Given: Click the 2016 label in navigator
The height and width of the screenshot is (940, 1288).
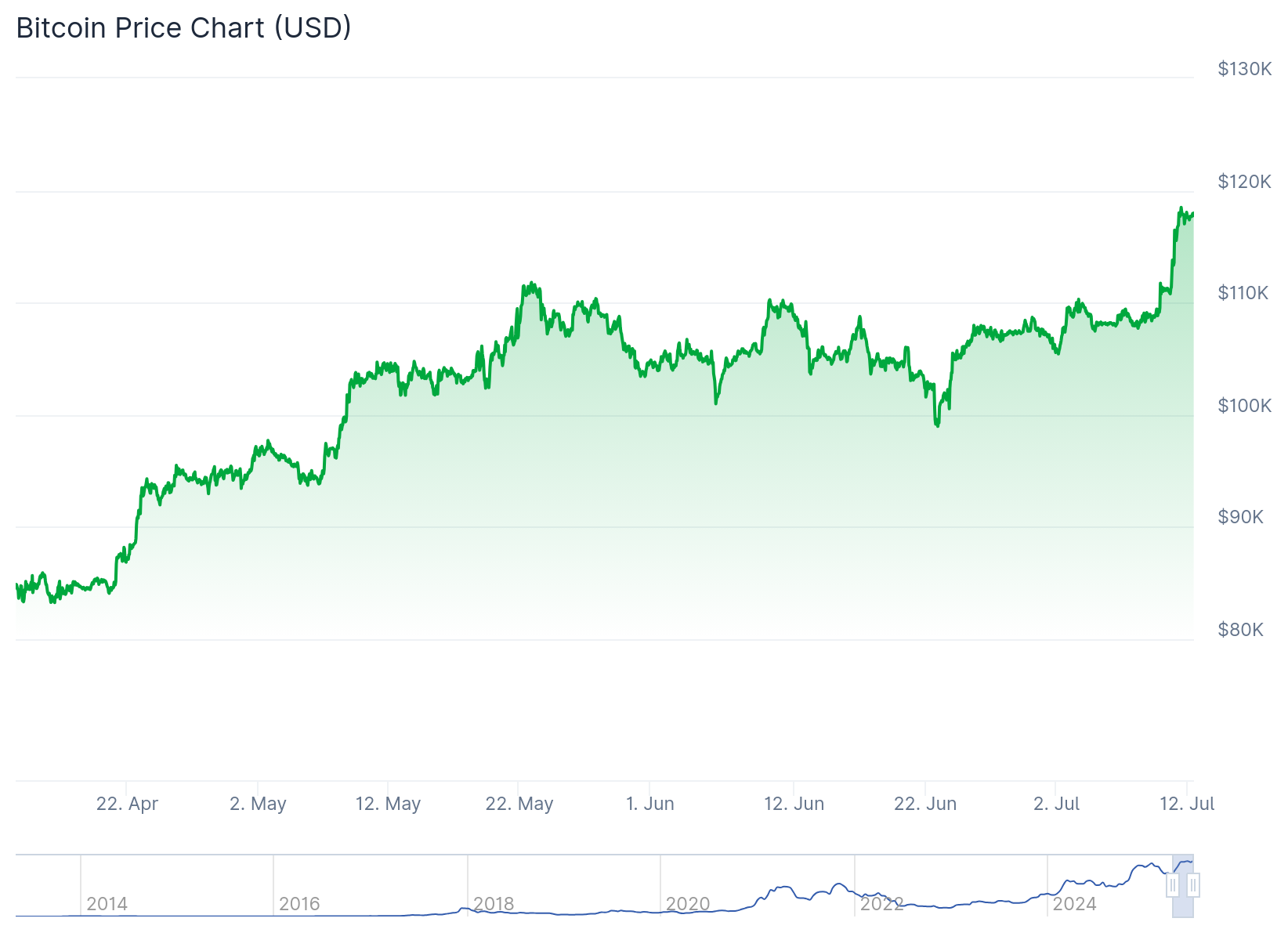Looking at the screenshot, I should (x=299, y=904).
